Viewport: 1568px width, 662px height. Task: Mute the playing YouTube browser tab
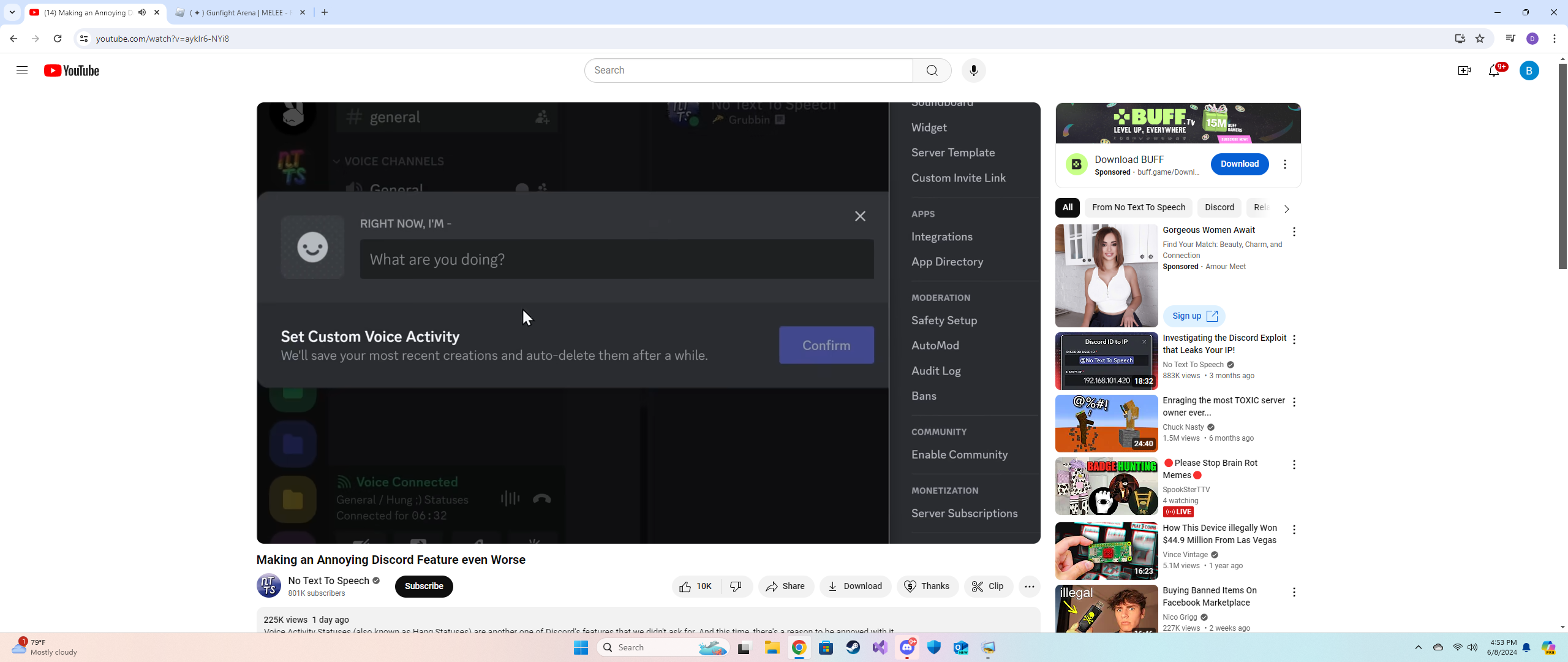[x=142, y=12]
